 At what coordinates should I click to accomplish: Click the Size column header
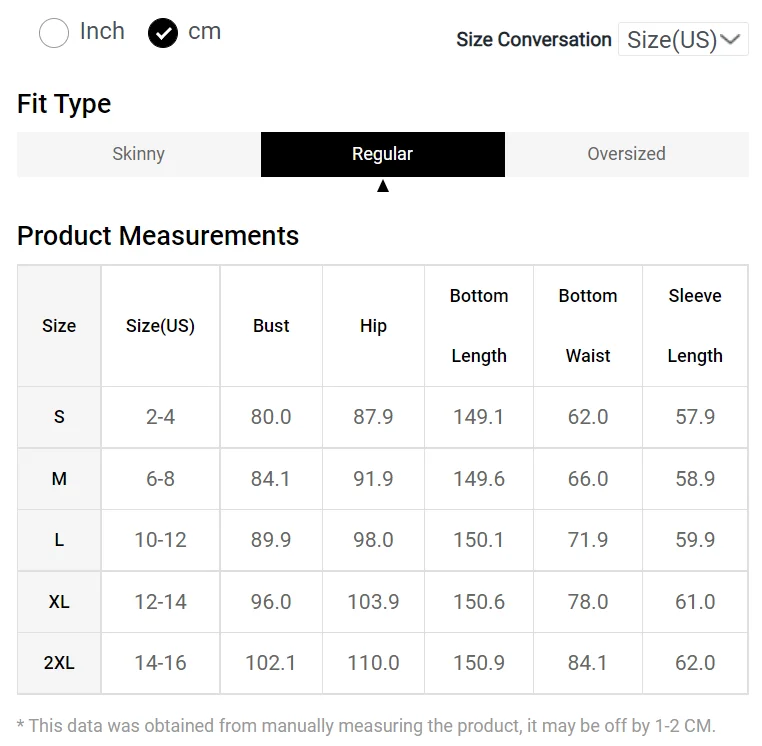click(x=59, y=326)
